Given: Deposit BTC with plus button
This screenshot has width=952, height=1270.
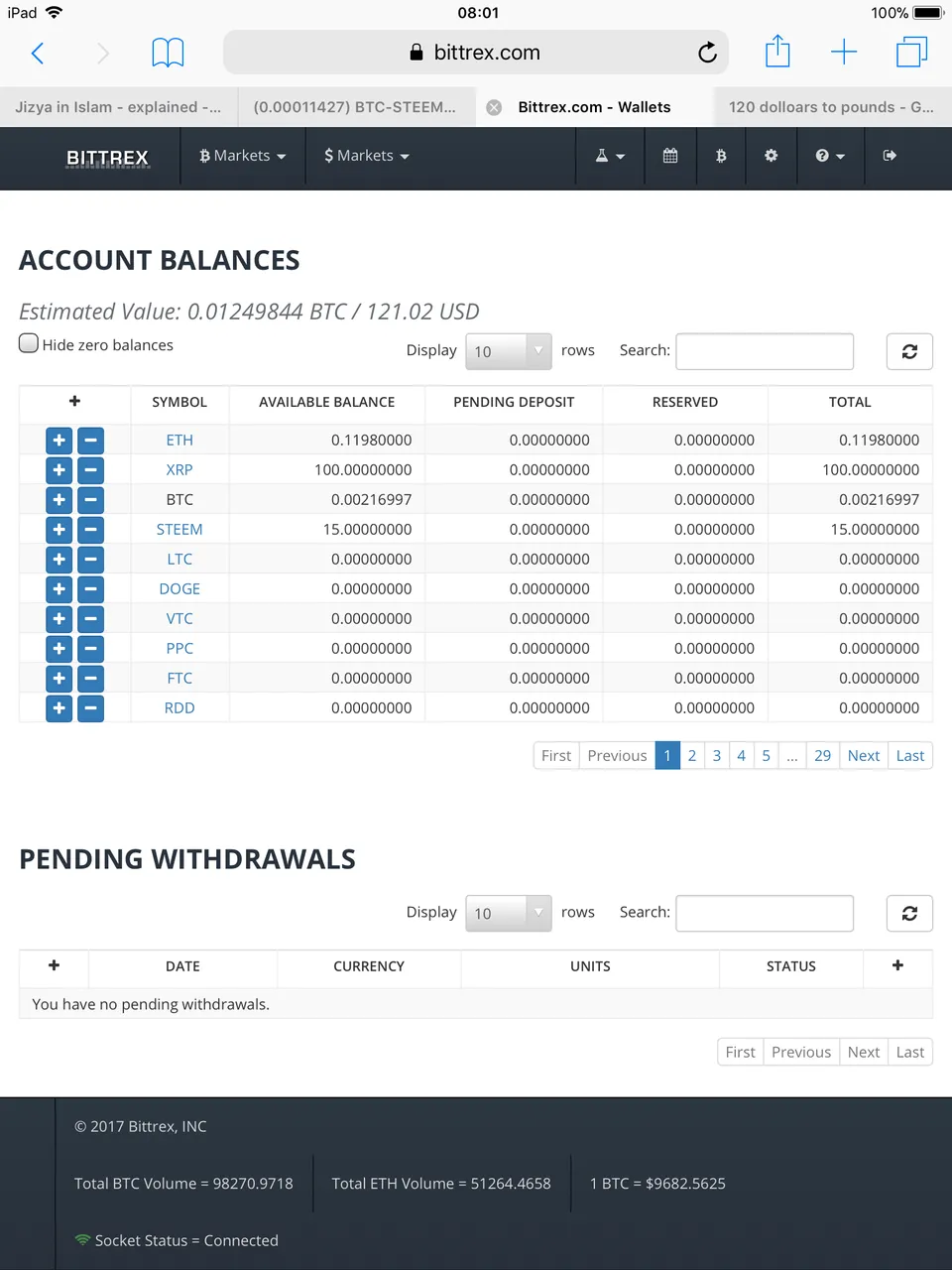Looking at the screenshot, I should pyautogui.click(x=59, y=500).
